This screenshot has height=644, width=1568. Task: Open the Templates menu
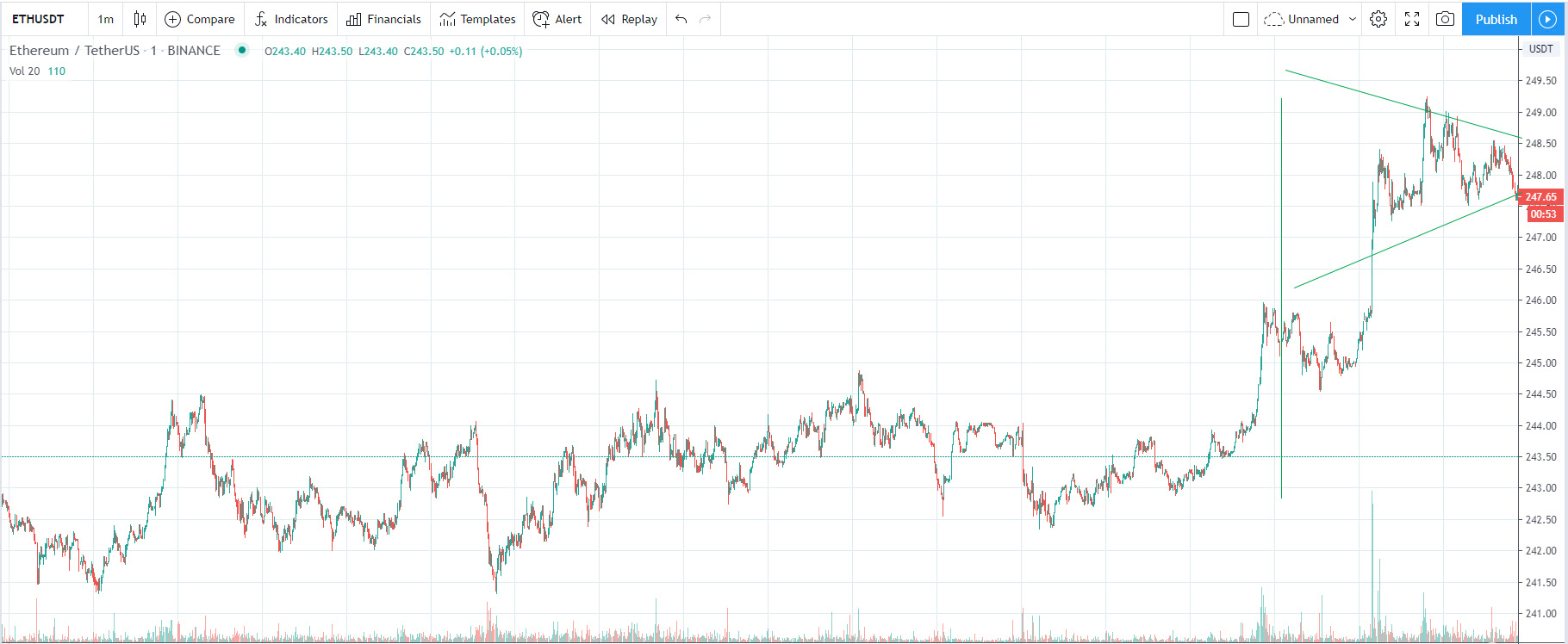[x=477, y=19]
